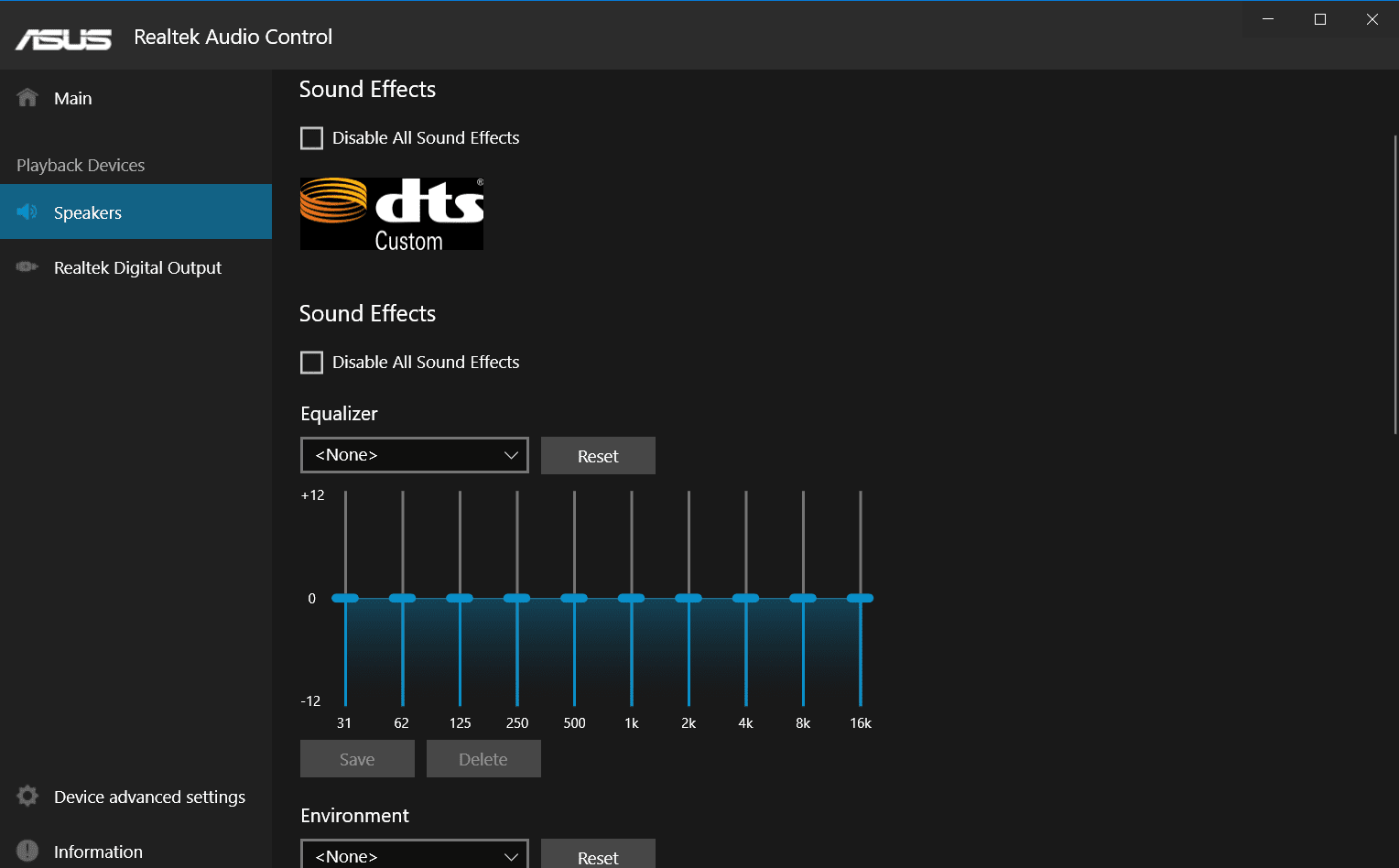Click the Save equalizer preset button

tap(357, 759)
